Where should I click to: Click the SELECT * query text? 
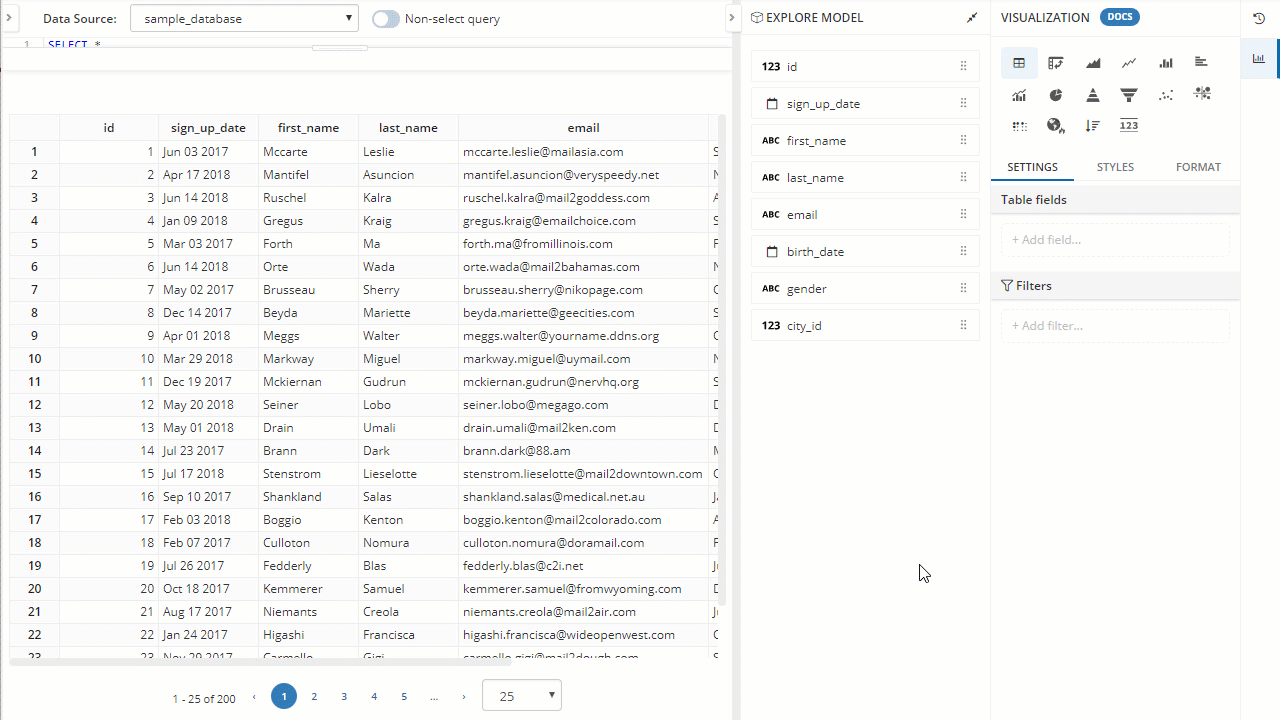(74, 44)
